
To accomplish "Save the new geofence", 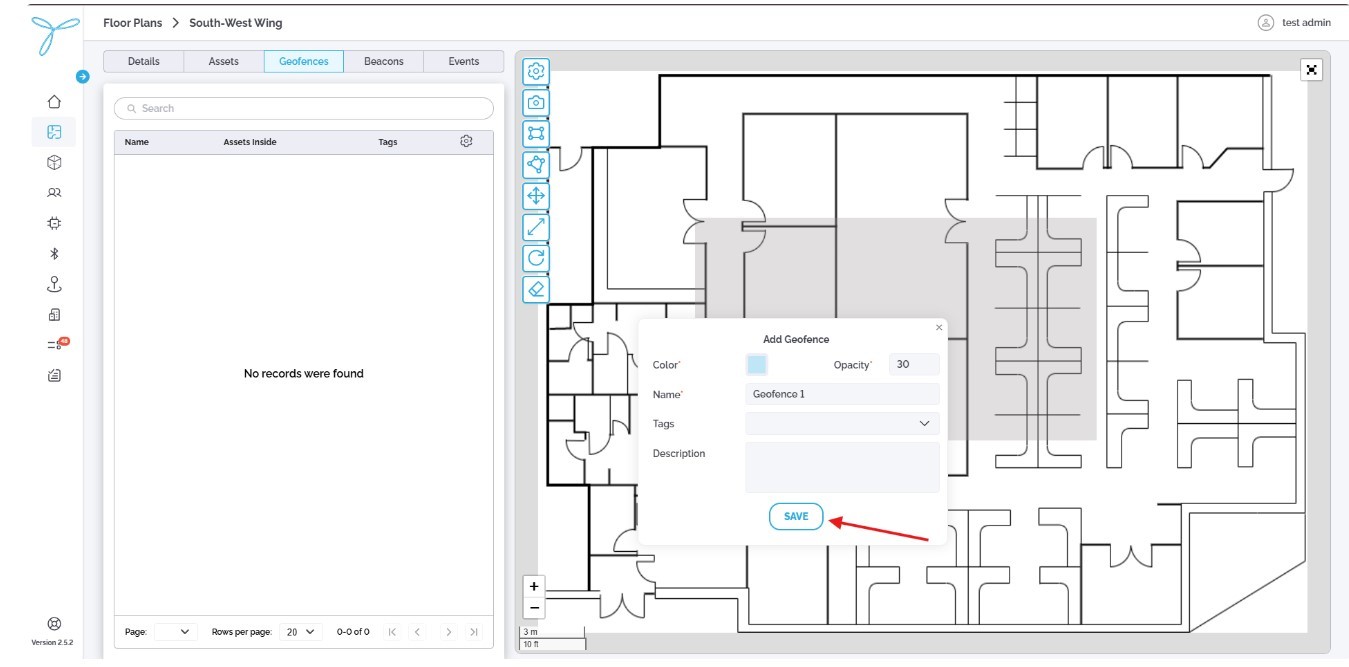I will (796, 516).
